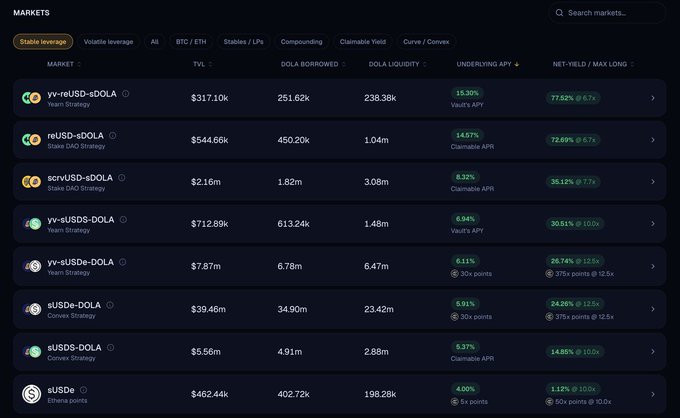The image size is (680, 418).
Task: Open sUSDS-DOLA row chevron
Action: [653, 351]
